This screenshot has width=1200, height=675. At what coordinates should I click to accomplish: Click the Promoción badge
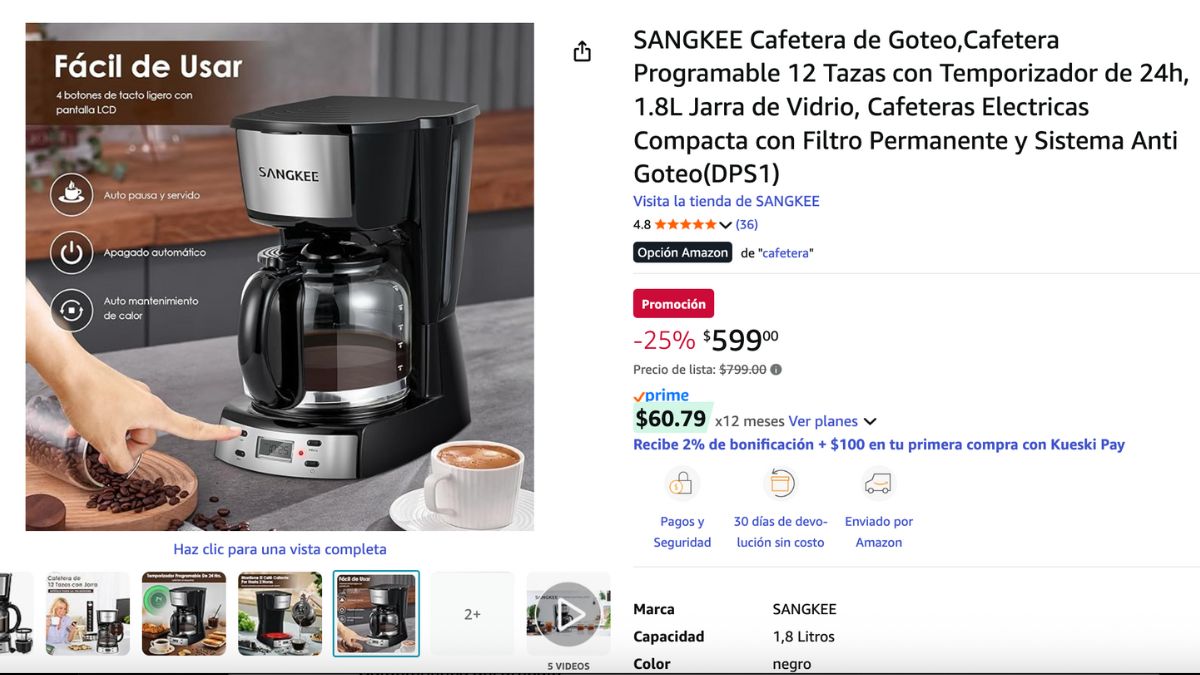[673, 304]
